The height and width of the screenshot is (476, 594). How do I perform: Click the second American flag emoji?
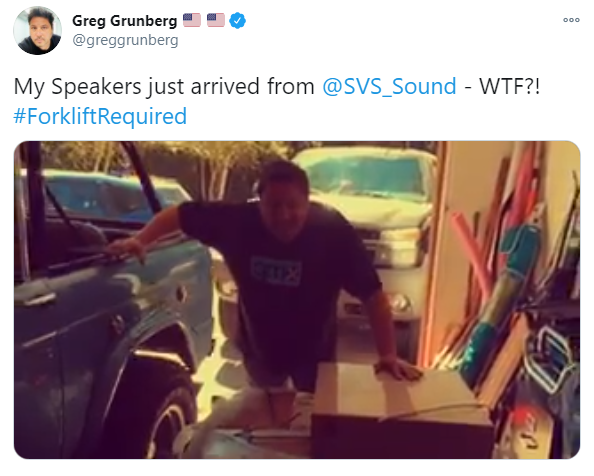tap(216, 20)
